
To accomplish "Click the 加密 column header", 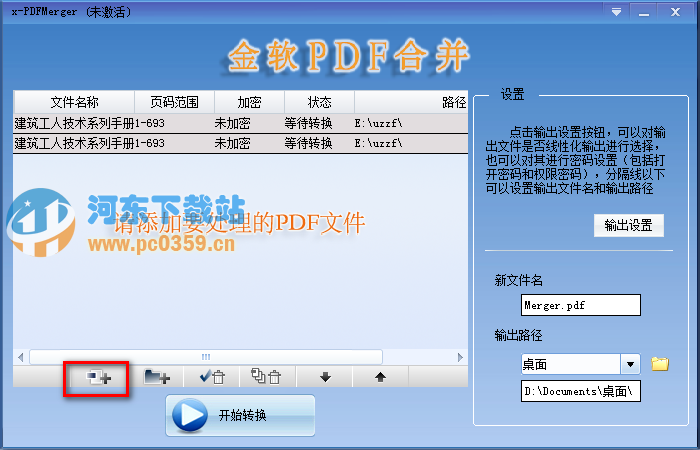I will [250, 102].
